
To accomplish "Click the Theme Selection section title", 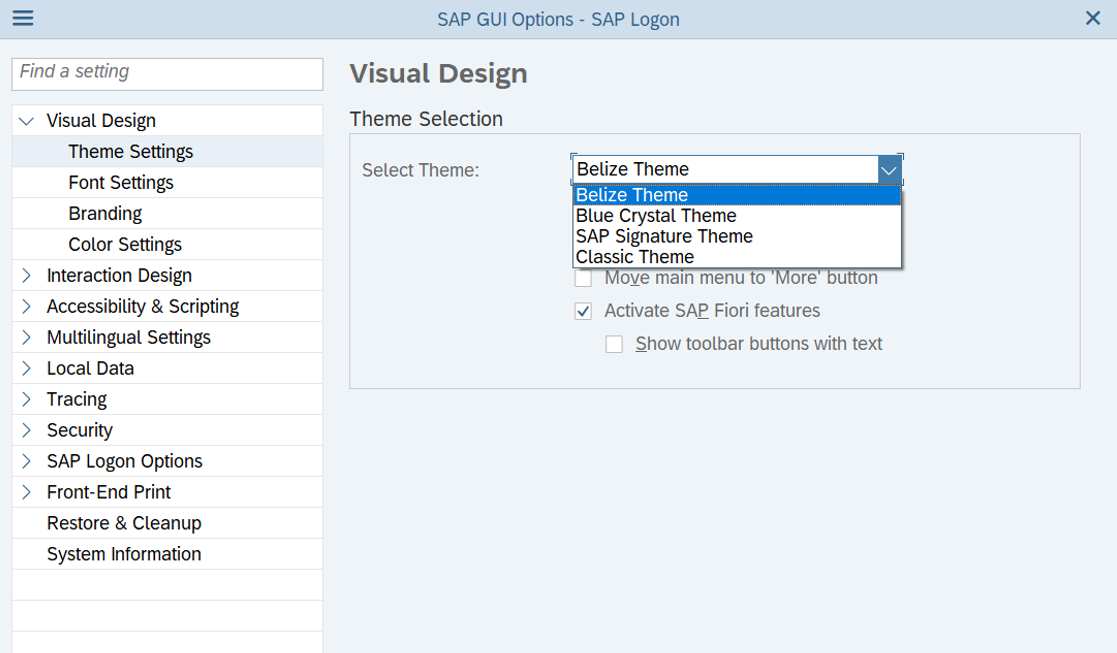I will coord(426,119).
